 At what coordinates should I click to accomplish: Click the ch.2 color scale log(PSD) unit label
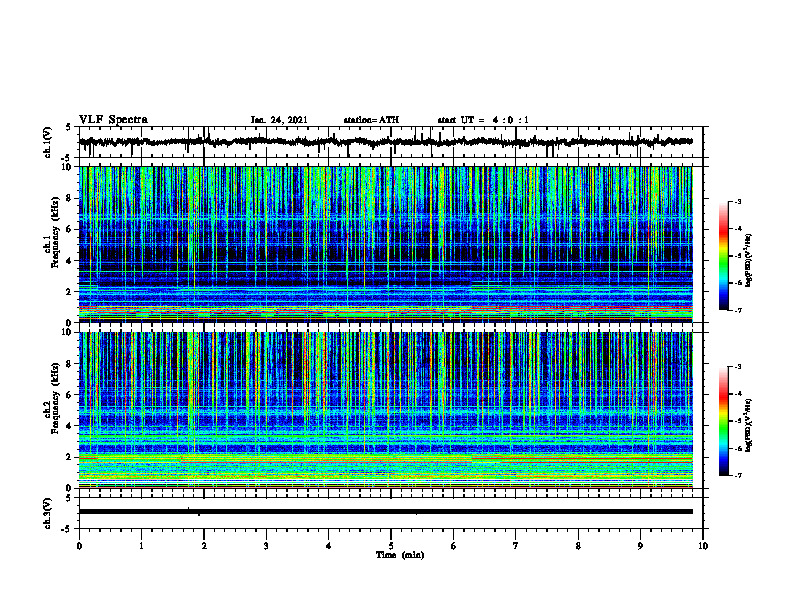(x=749, y=425)
